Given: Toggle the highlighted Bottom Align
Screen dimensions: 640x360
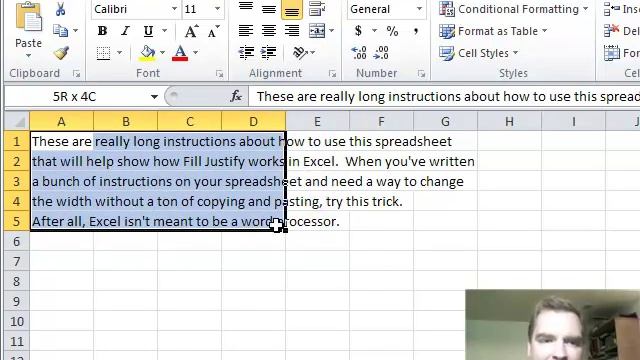Looking at the screenshot, I should [292, 9].
